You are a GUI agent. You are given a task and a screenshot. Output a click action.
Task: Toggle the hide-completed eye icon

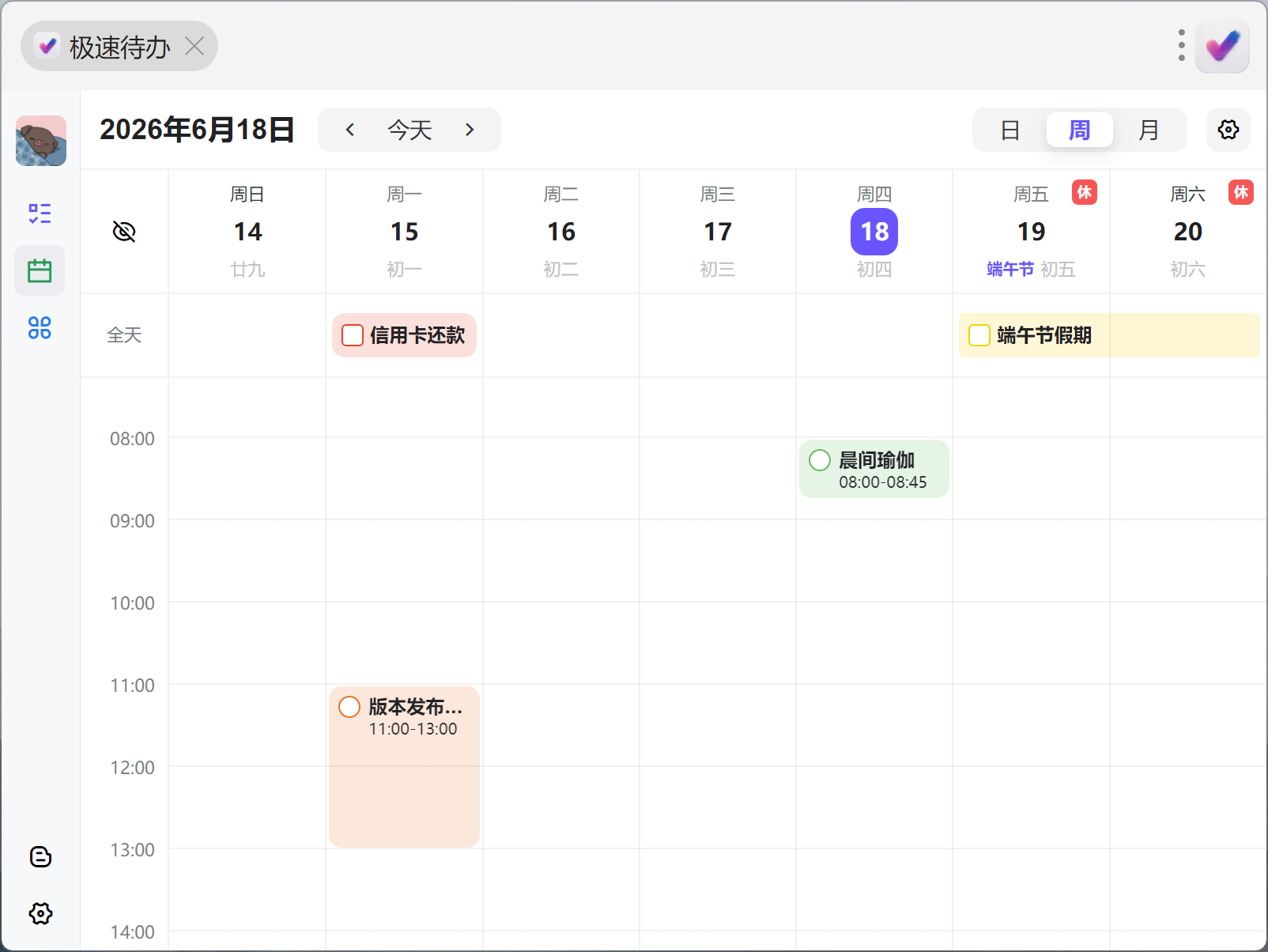(124, 232)
